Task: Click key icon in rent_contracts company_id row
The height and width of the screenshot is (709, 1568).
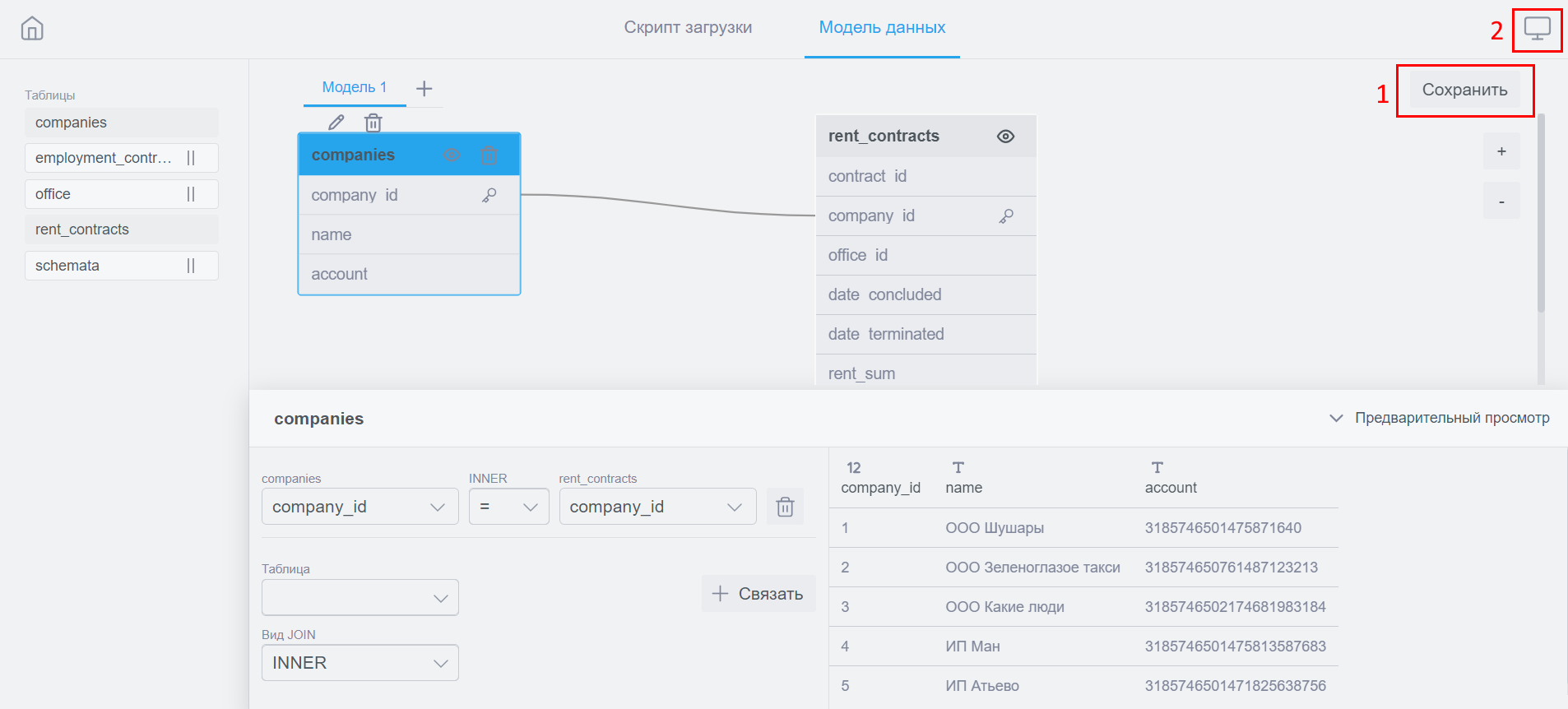Action: pos(1006,215)
